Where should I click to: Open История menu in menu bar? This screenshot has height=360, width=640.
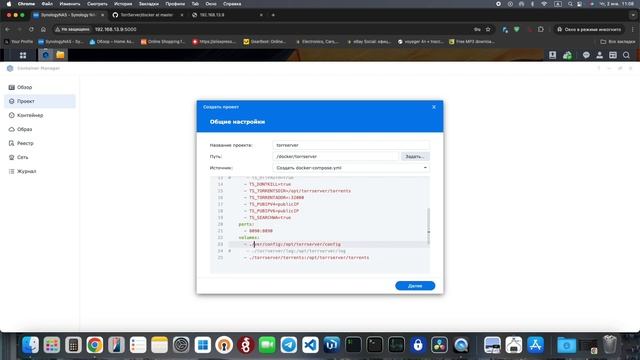(x=123, y=4)
